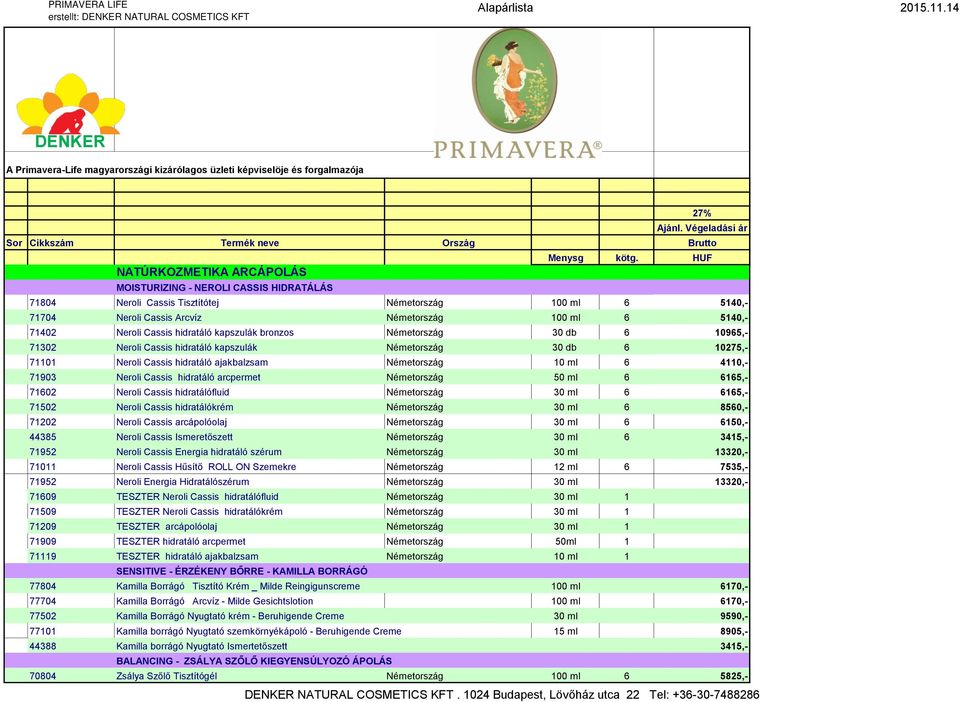This screenshot has height=702, width=960.
Task: Click the 'Ország' column header
Action: pos(458,243)
